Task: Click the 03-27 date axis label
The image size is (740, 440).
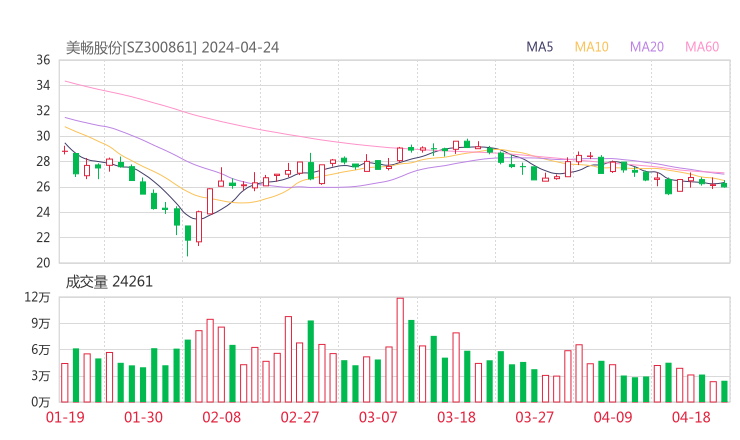Action: tap(534, 417)
